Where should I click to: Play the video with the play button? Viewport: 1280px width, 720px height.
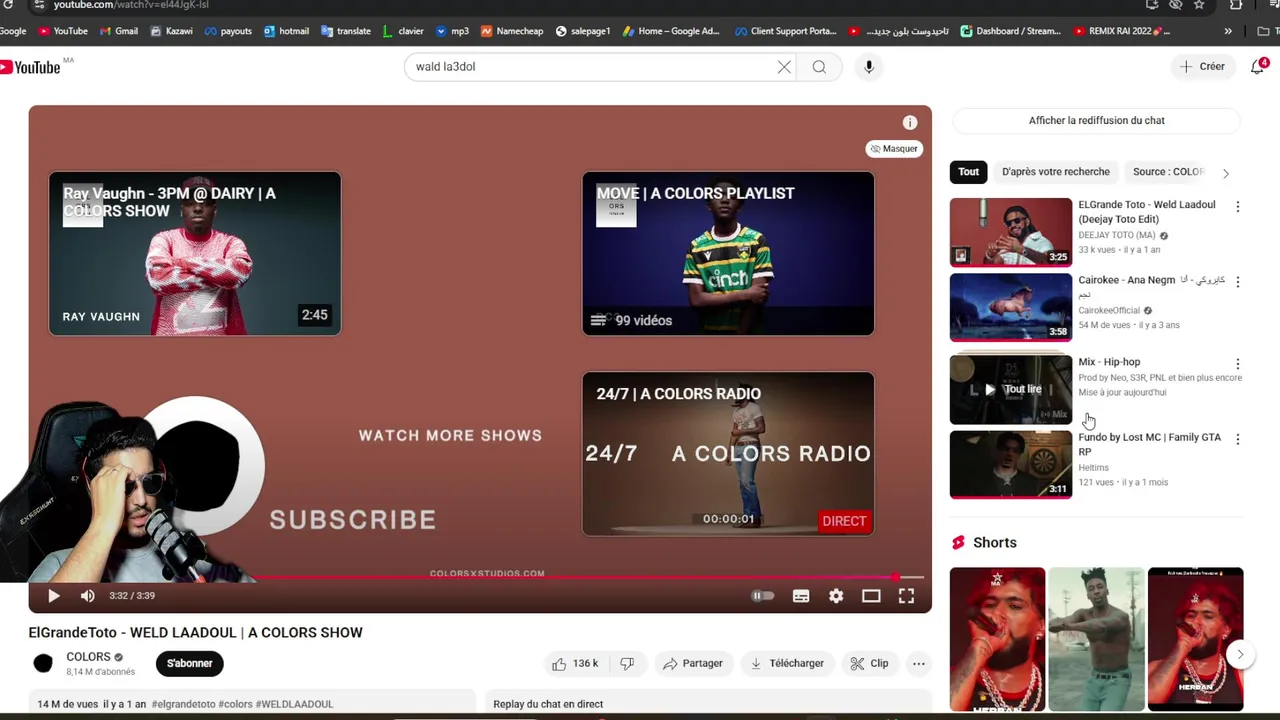(x=54, y=596)
